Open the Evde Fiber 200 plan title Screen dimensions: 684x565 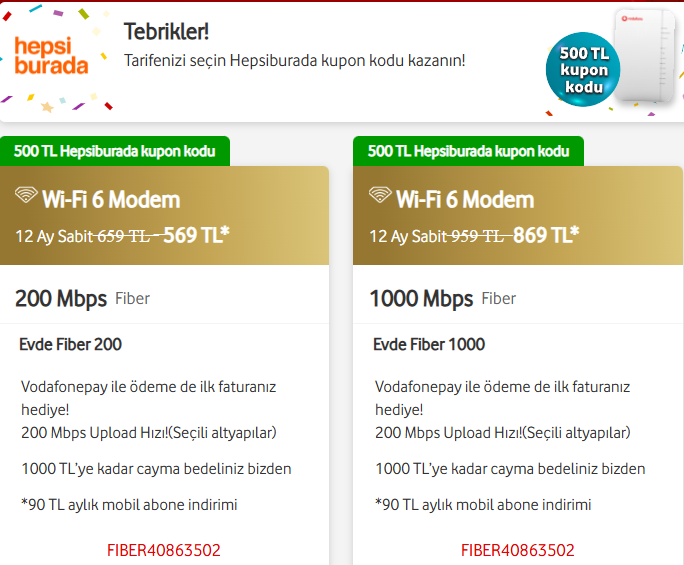[x=71, y=345]
